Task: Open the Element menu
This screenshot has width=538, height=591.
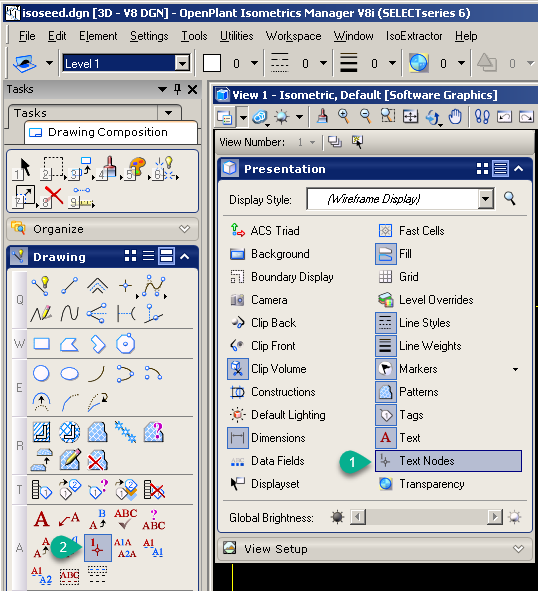Action: pos(98,36)
